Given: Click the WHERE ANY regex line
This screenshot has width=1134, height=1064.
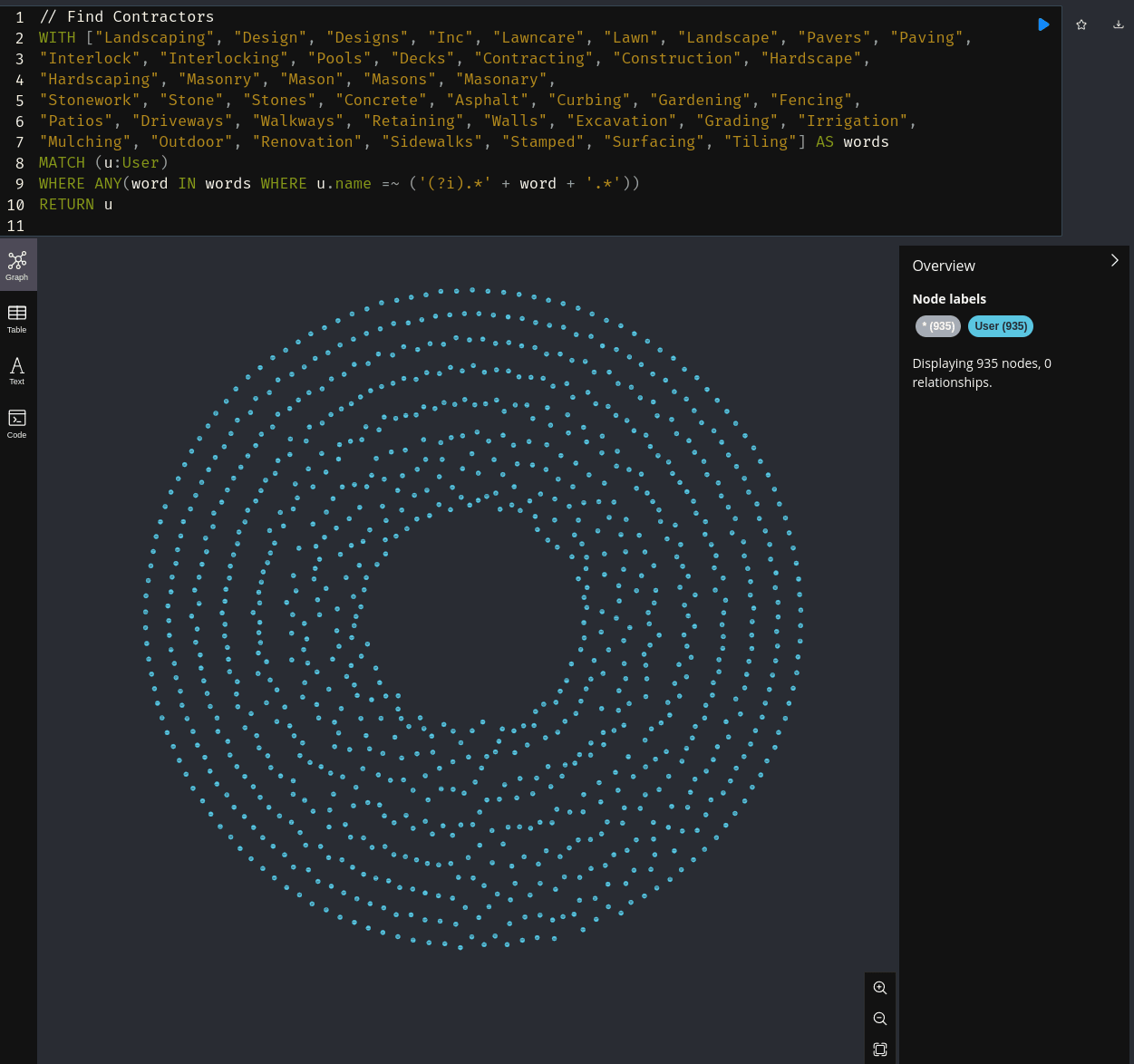Looking at the screenshot, I should click(339, 183).
